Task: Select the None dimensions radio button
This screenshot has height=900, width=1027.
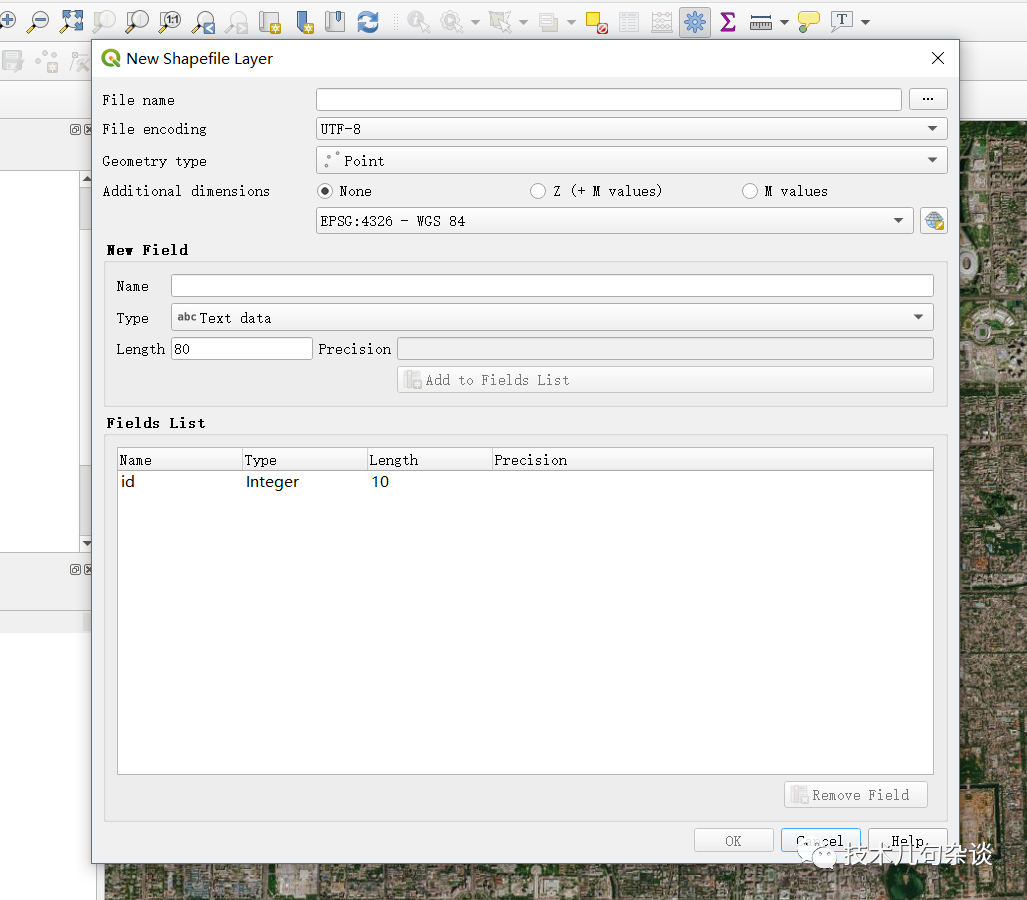Action: 325,191
